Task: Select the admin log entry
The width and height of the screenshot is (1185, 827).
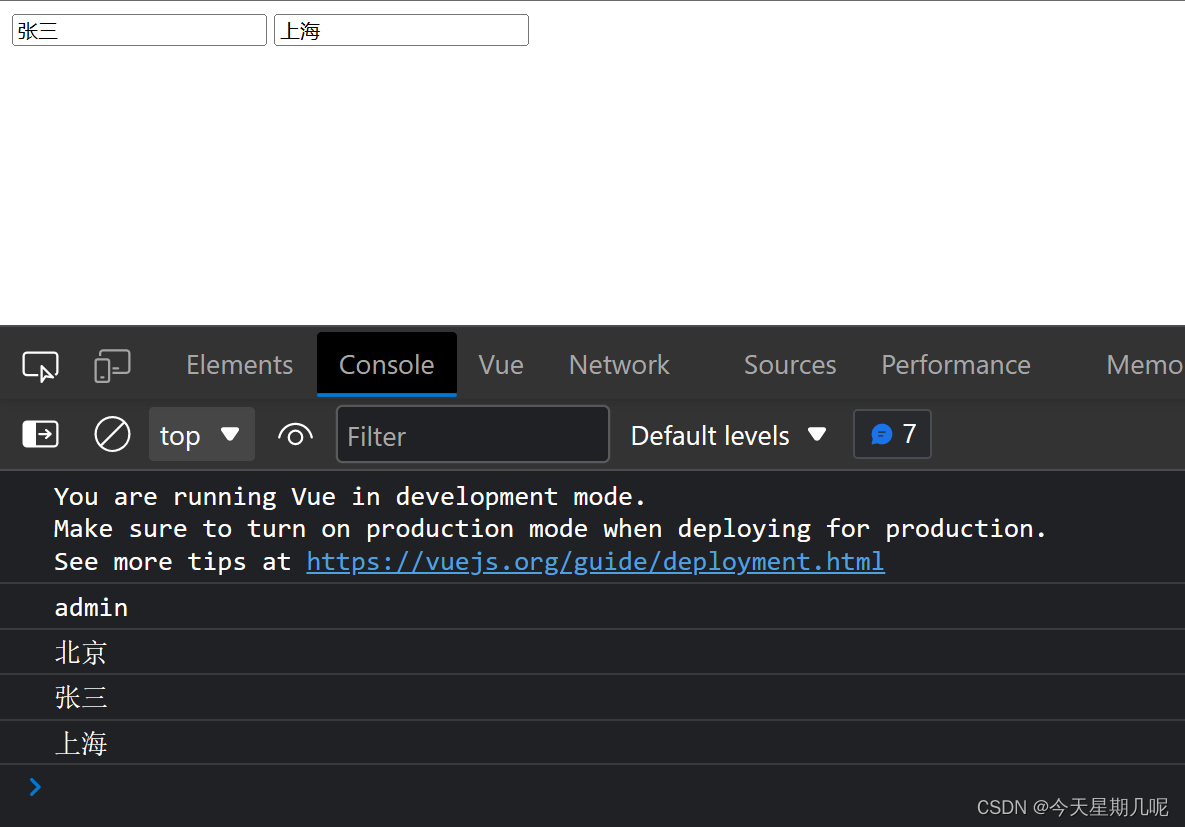Action: pos(91,607)
